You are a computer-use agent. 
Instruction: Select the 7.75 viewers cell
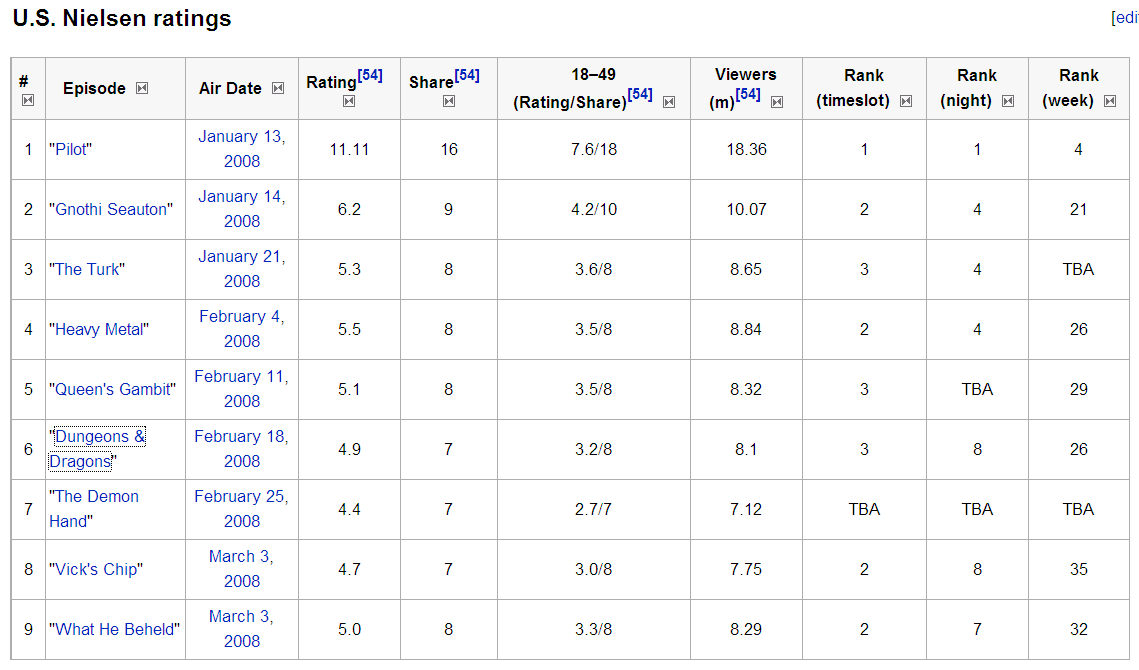747,570
